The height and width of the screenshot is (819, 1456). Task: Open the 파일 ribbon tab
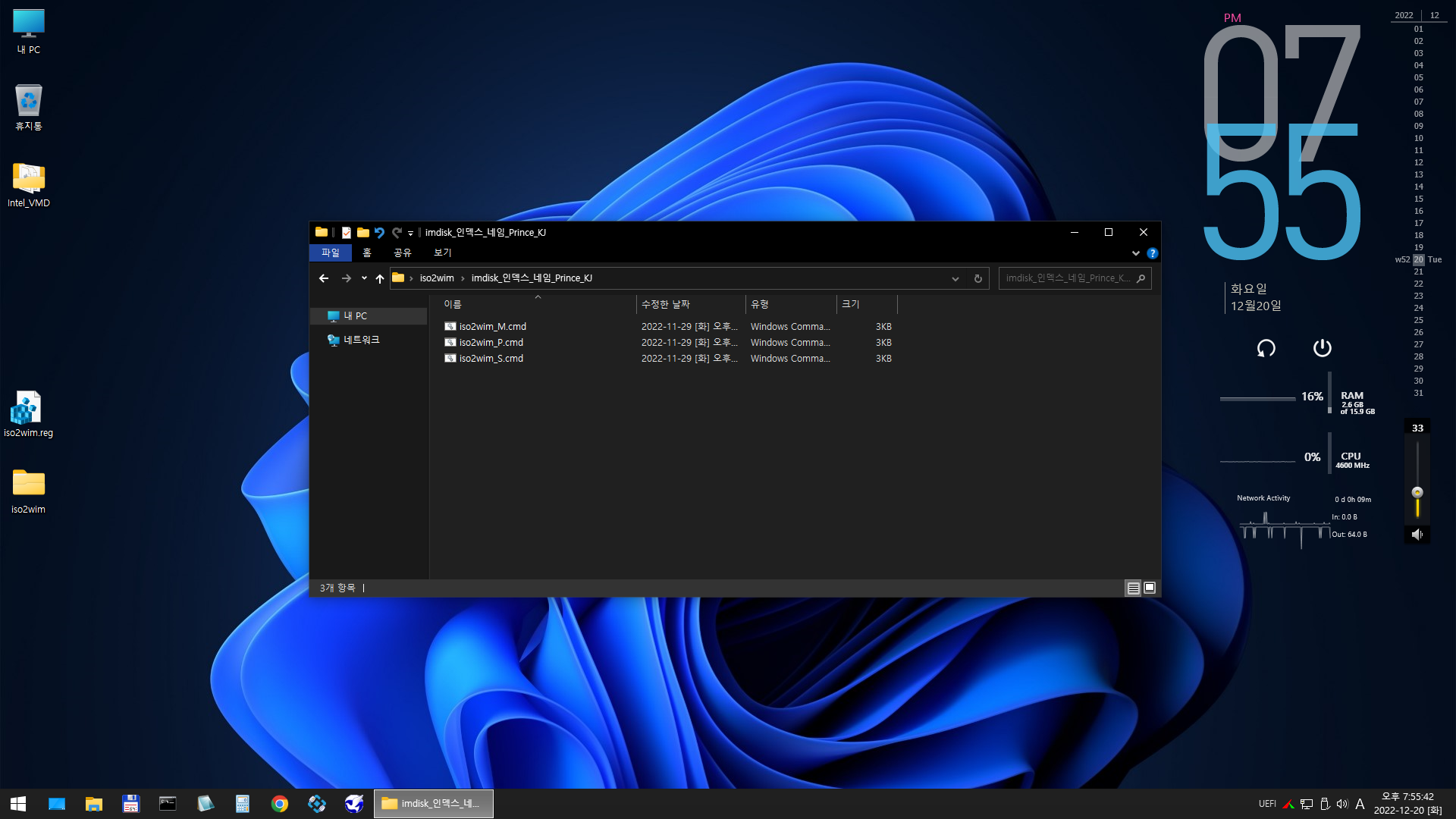point(331,253)
